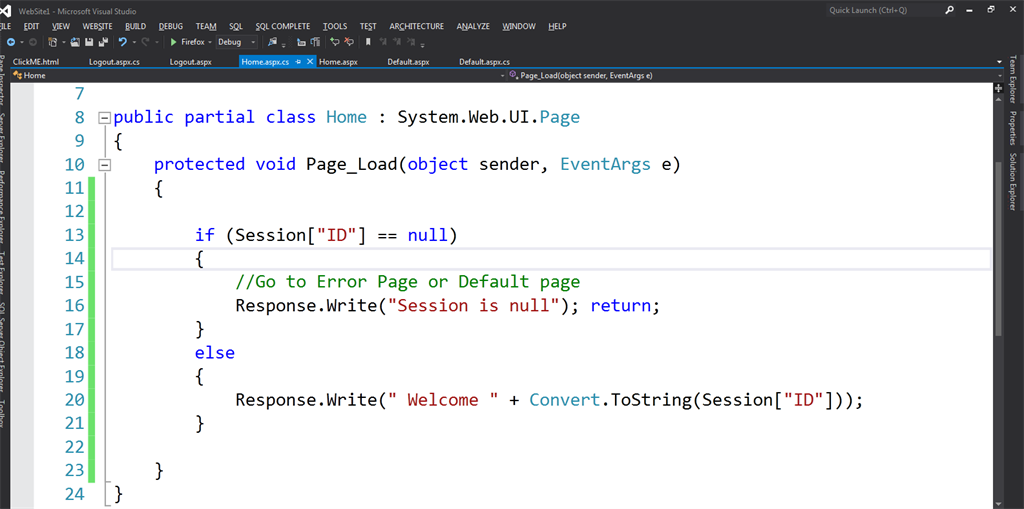Open the Solution Explorer side panel tab

pos(1013,182)
